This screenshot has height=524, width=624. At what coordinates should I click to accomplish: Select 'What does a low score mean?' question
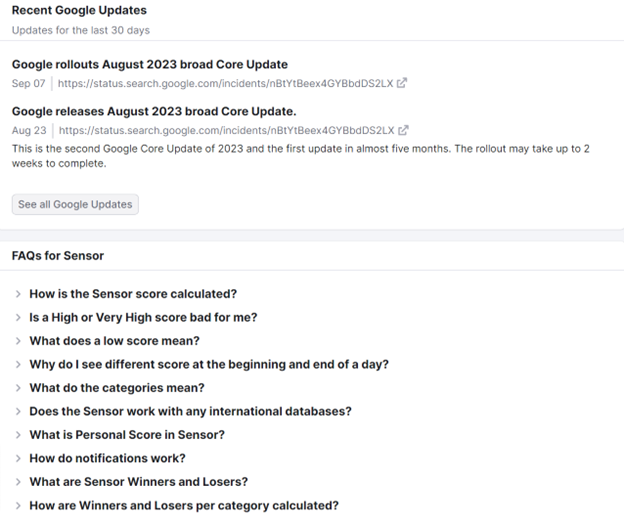[114, 341]
